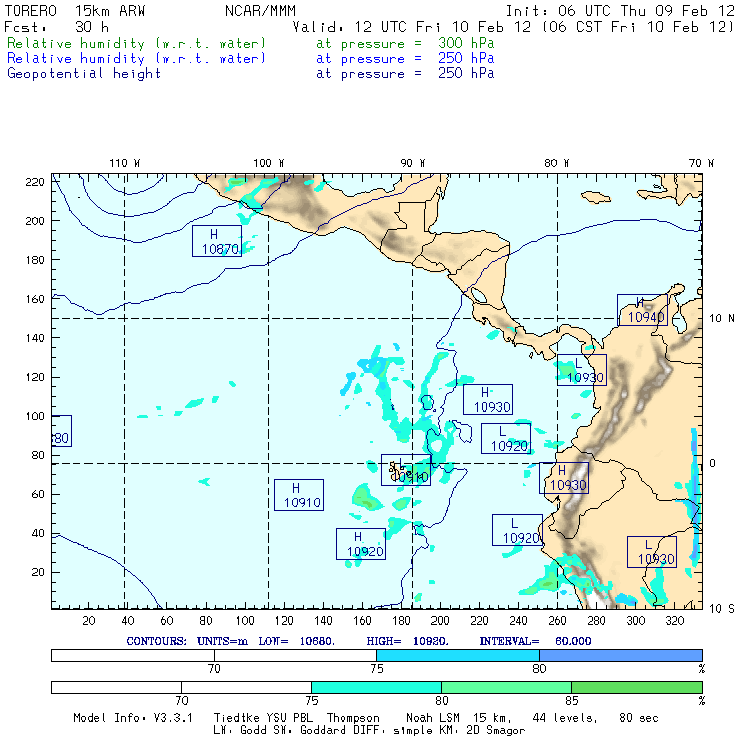Click the 'H 10870' contour label box
Image resolution: width=740 pixels, height=740 pixels.
tap(217, 241)
